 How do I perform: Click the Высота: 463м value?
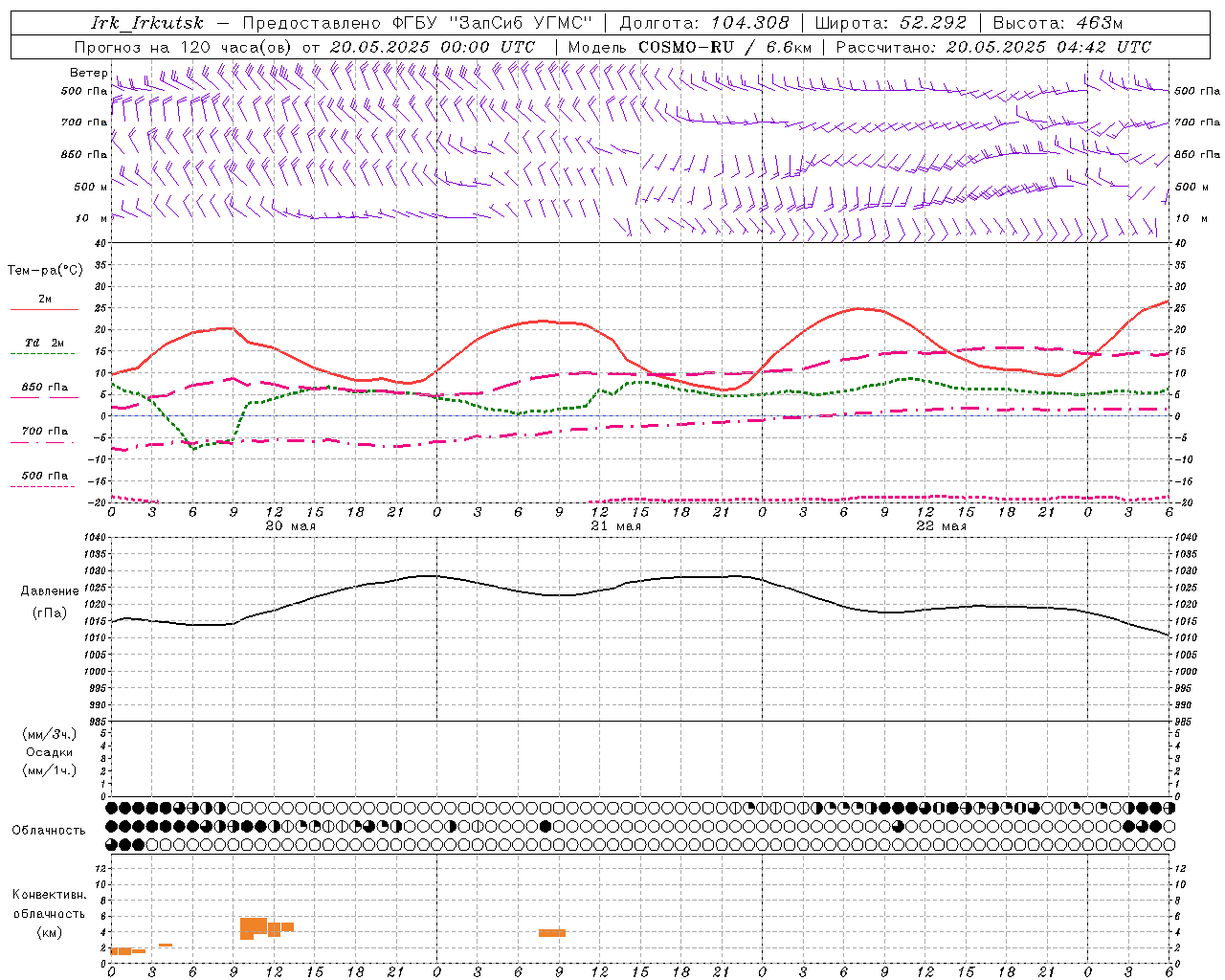(x=1058, y=23)
